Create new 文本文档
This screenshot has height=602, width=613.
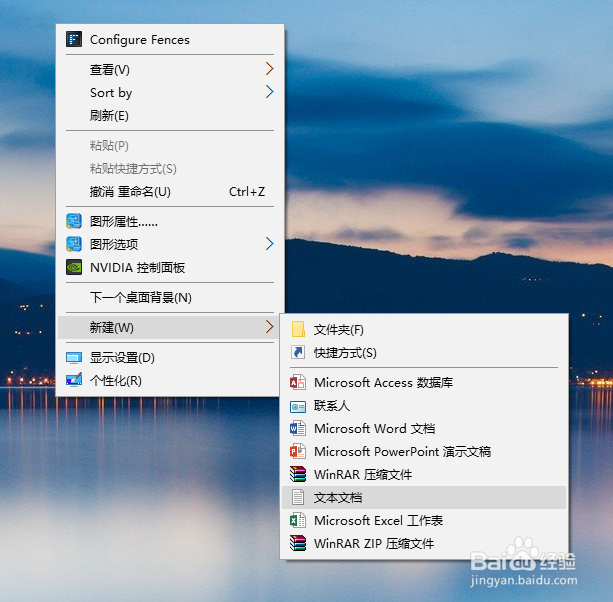coord(424,498)
